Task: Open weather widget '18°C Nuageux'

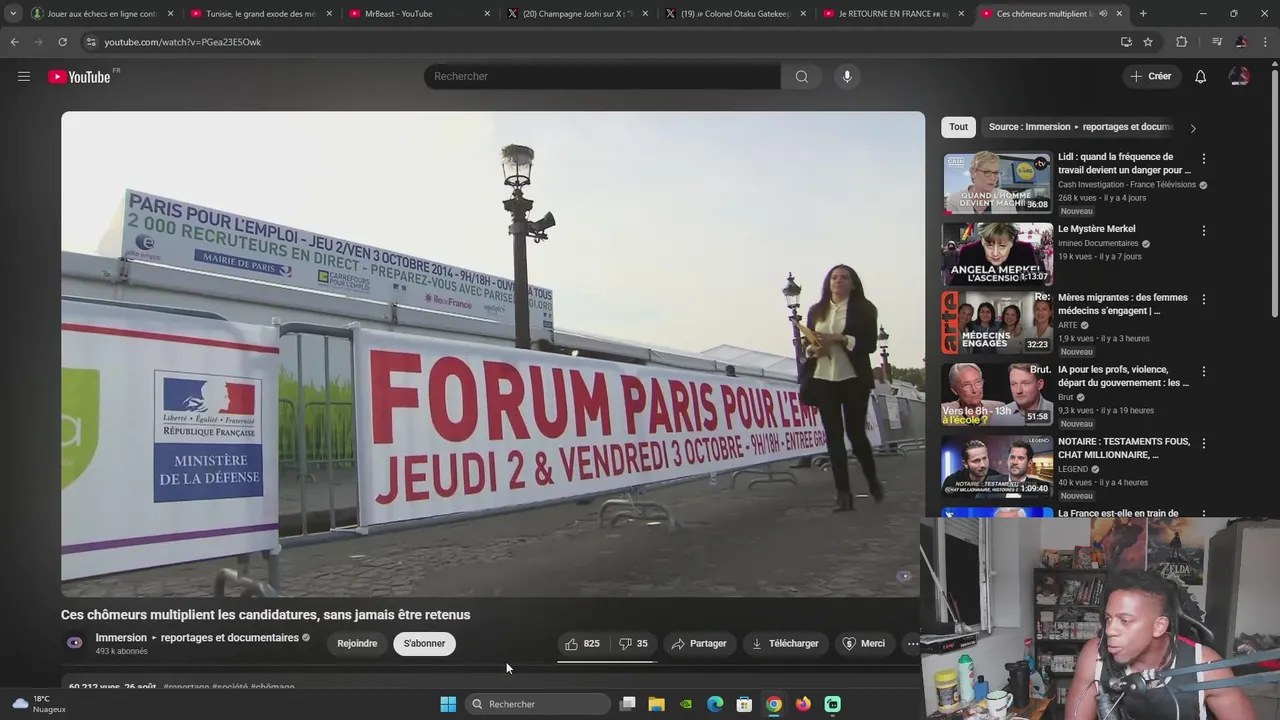Action: pyautogui.click(x=40, y=704)
